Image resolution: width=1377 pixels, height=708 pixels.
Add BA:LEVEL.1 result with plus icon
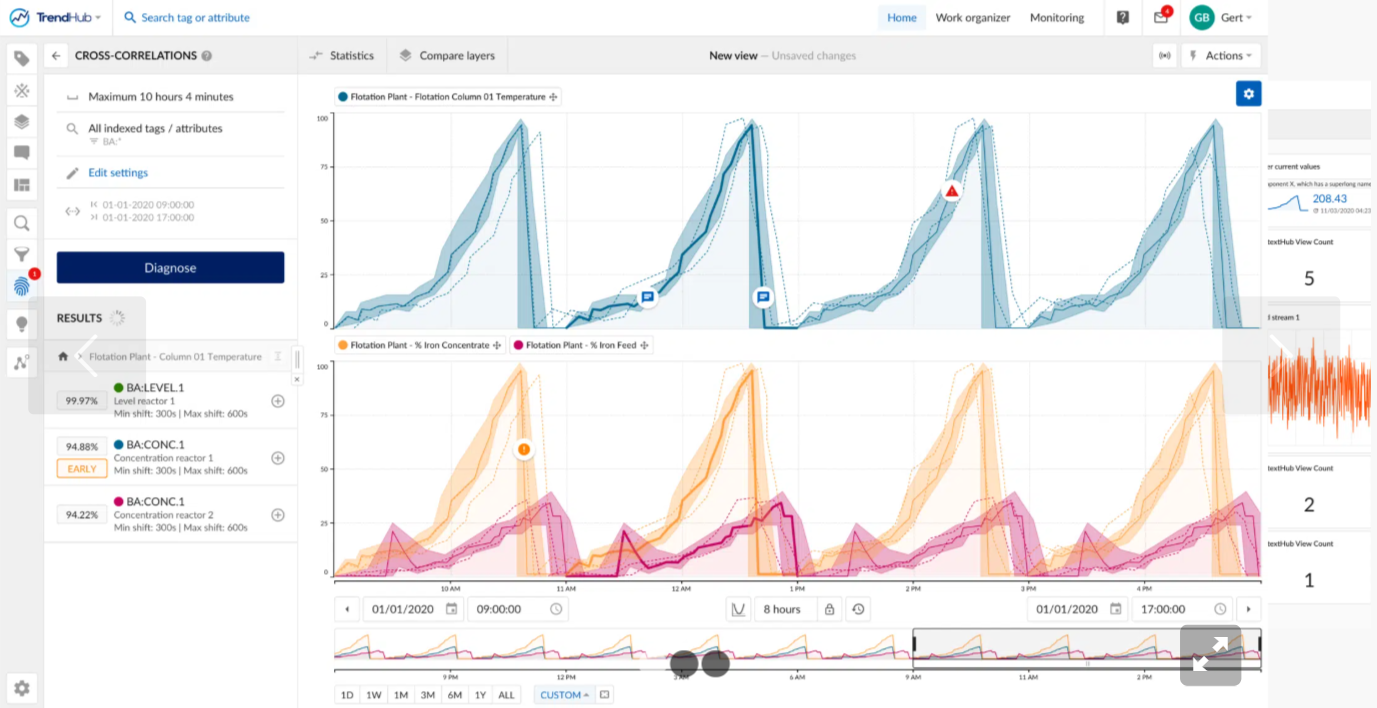pos(278,401)
